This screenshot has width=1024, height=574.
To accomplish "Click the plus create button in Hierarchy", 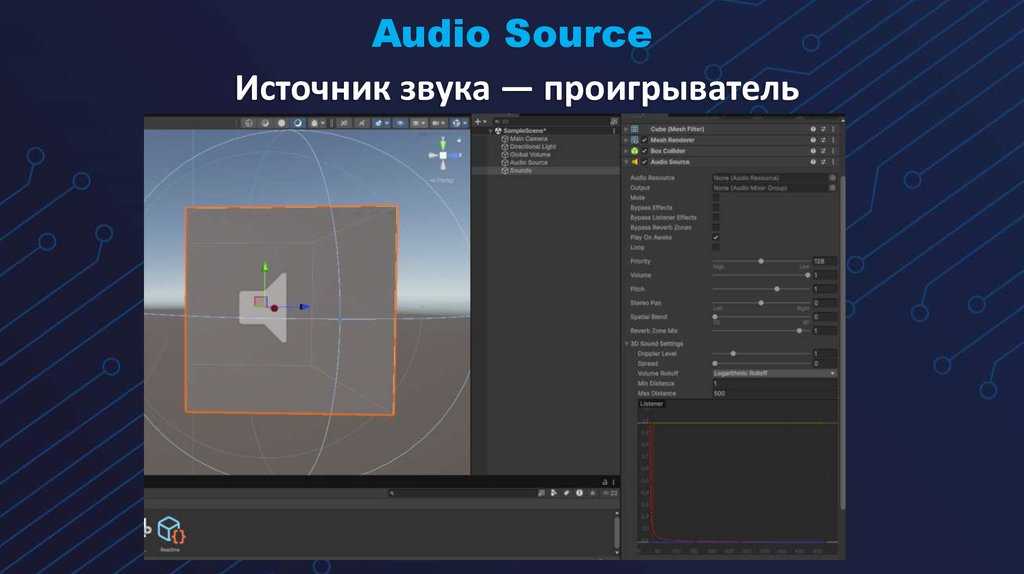I will coord(480,121).
